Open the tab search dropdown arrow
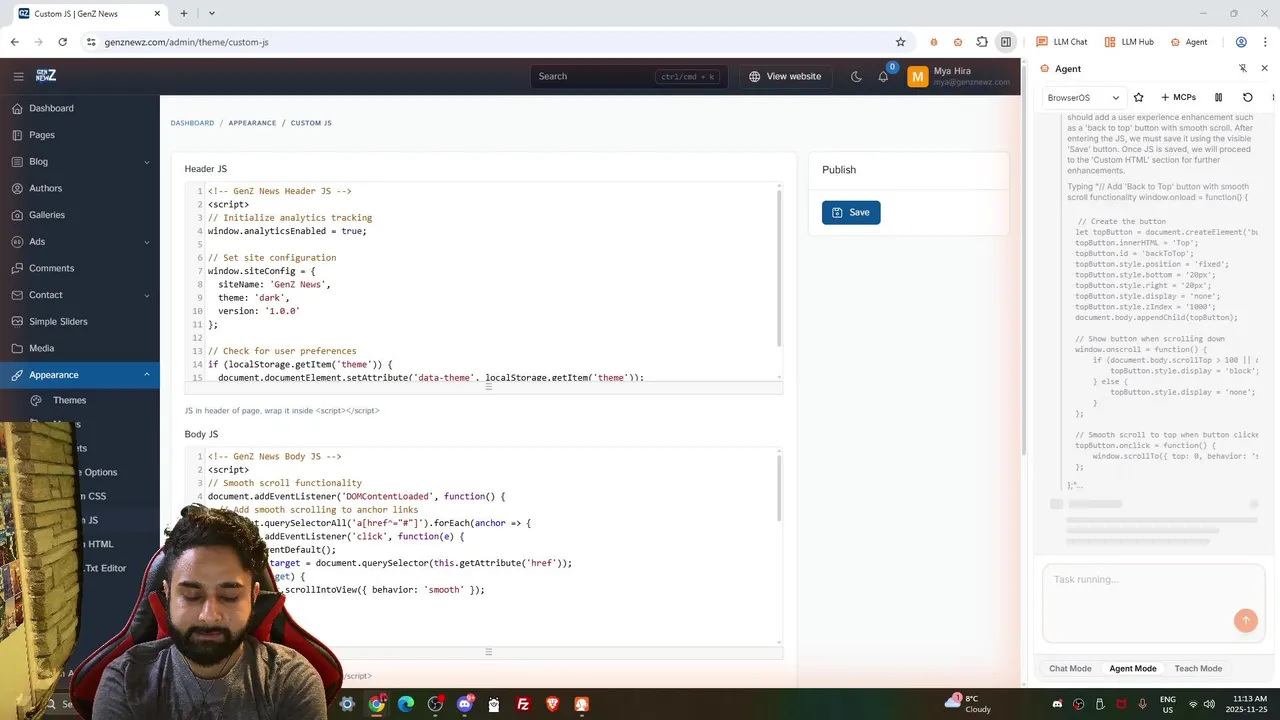1280x720 pixels. coord(212,13)
